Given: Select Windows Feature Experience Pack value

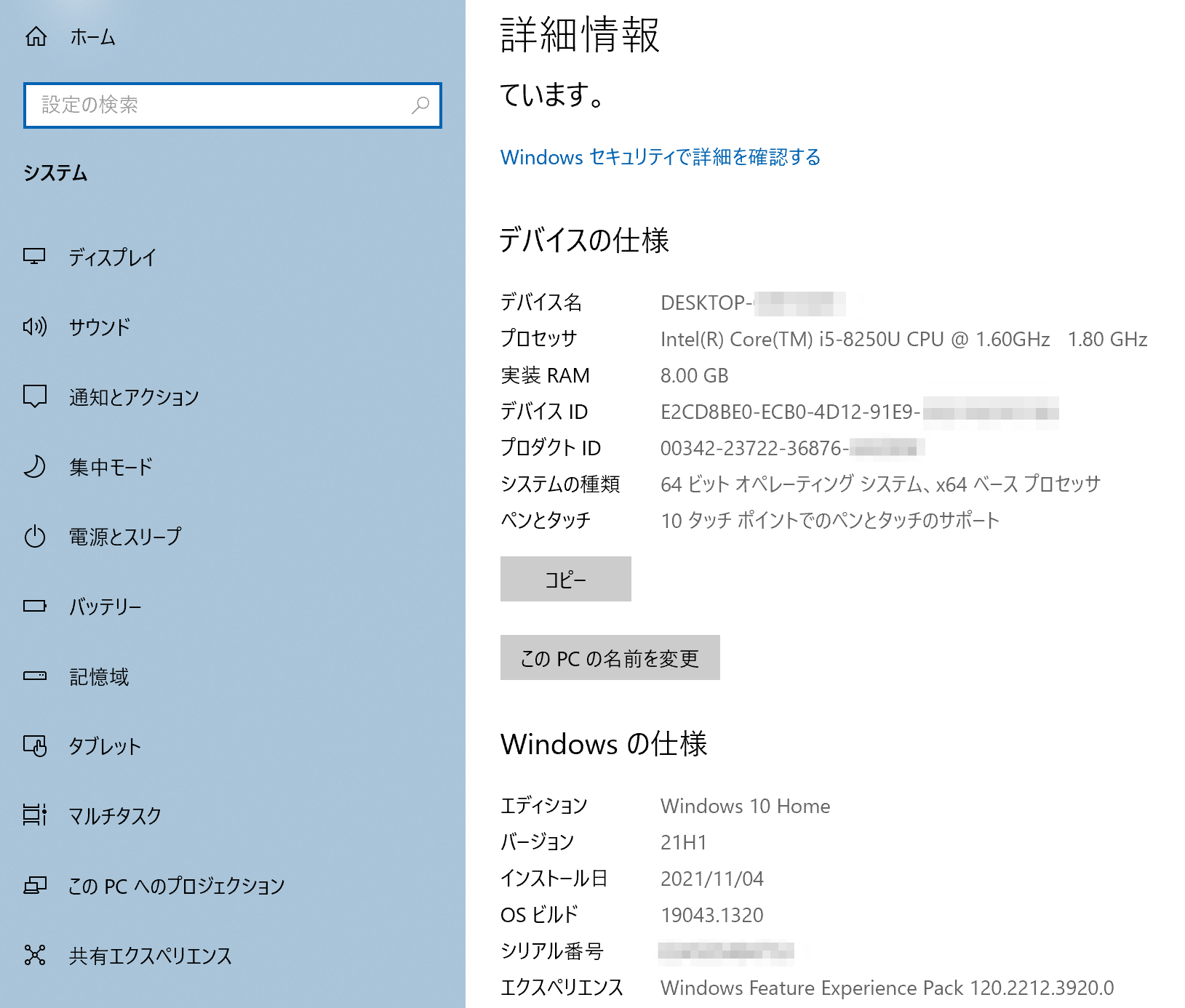Looking at the screenshot, I should coord(887,988).
